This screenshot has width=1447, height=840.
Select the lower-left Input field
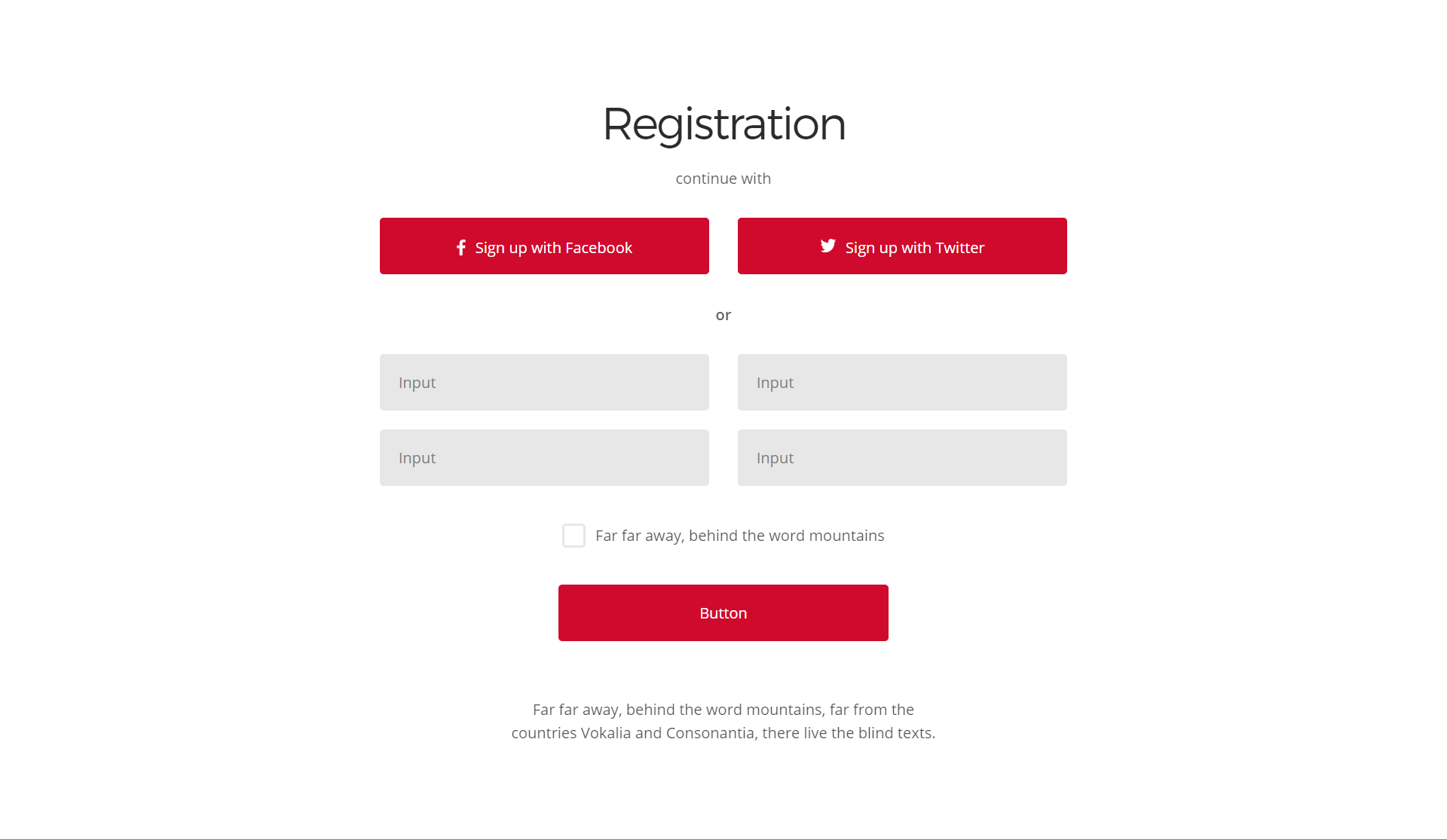tap(544, 457)
